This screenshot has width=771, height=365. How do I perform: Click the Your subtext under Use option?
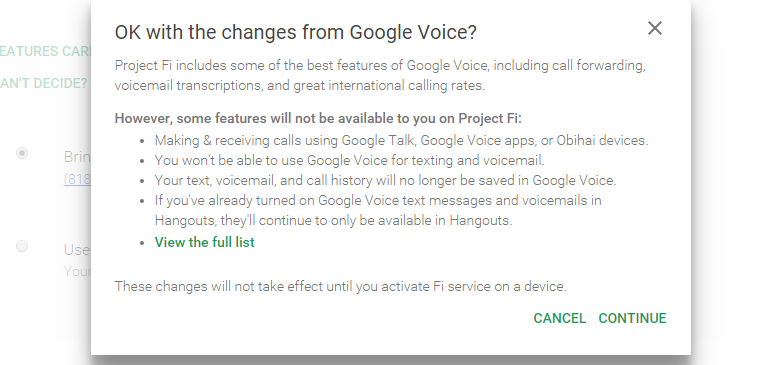[x=77, y=271]
